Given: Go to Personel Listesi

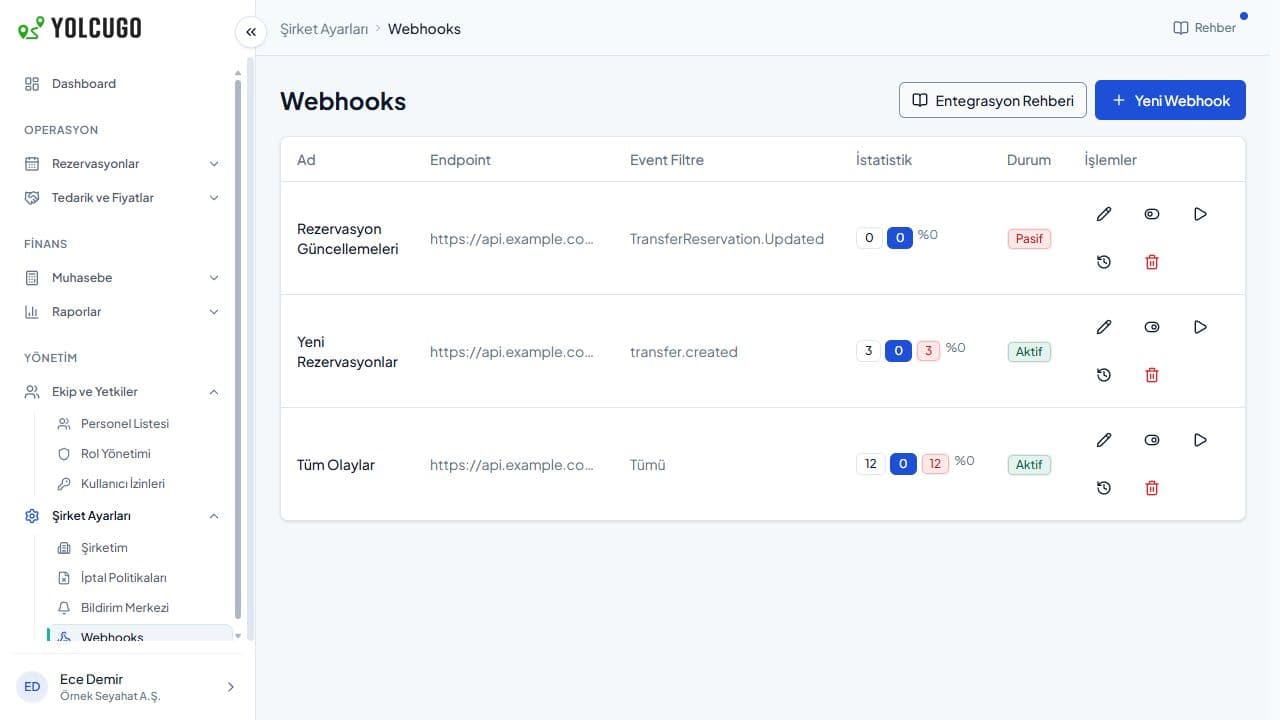Looking at the screenshot, I should click(x=139, y=424).
